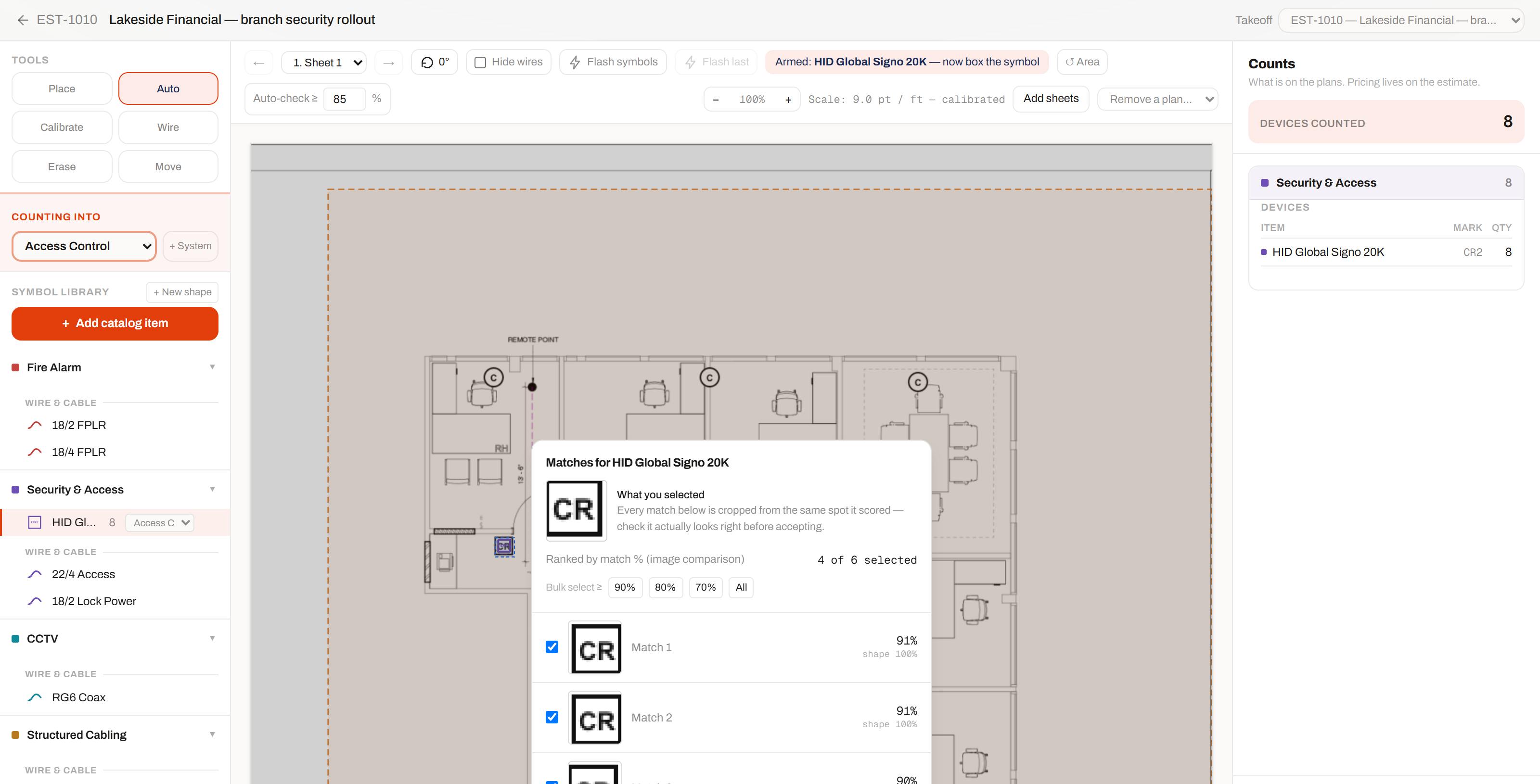The width and height of the screenshot is (1540, 784).
Task: Click the 100% zoom level value
Action: pyautogui.click(x=751, y=99)
